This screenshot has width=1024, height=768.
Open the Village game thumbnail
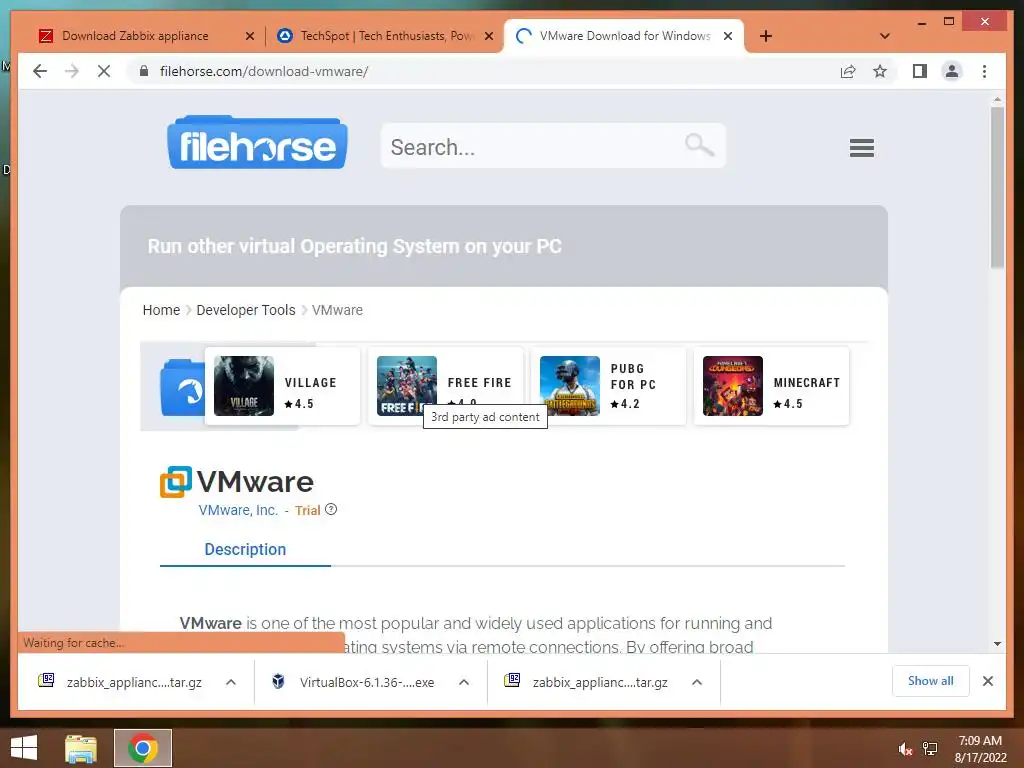point(244,386)
